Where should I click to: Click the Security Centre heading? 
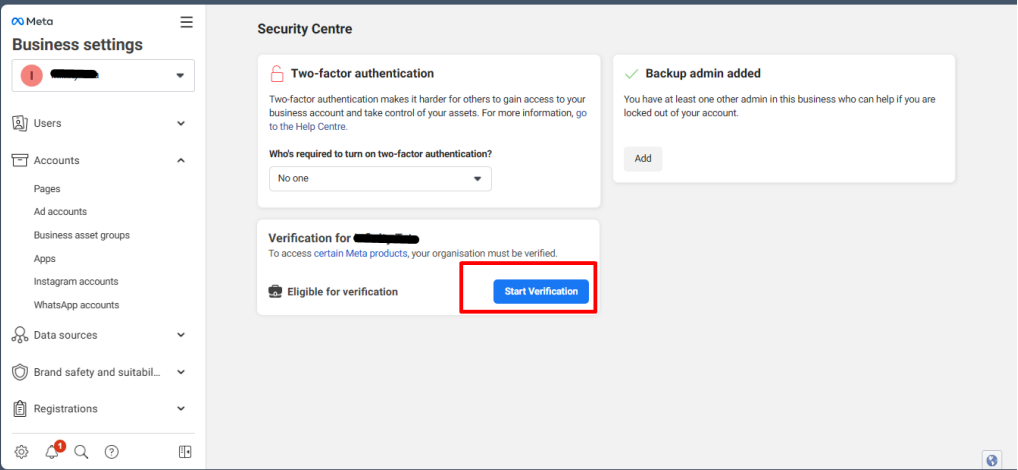[305, 29]
